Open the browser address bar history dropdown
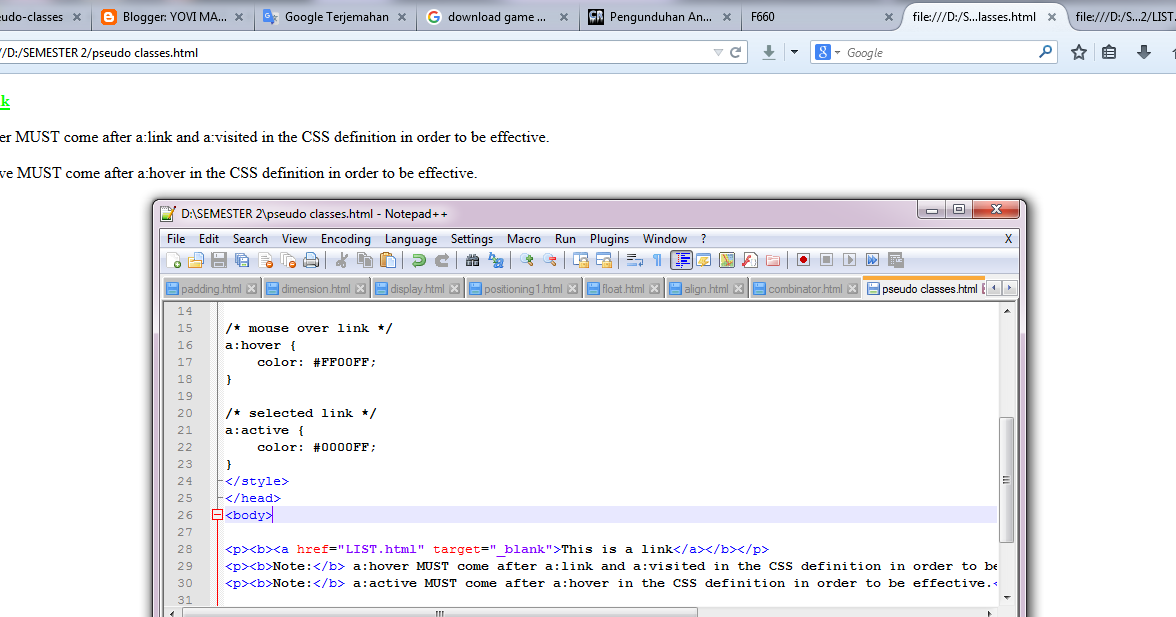 718,52
